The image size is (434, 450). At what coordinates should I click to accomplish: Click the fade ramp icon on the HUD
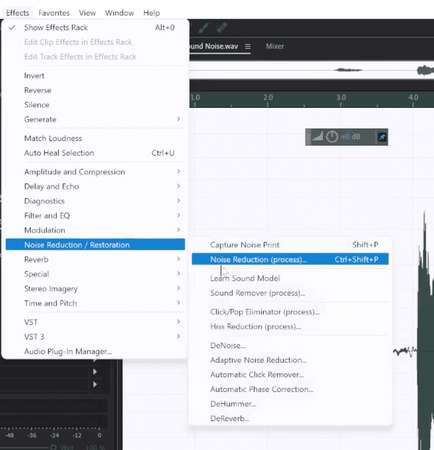317,137
